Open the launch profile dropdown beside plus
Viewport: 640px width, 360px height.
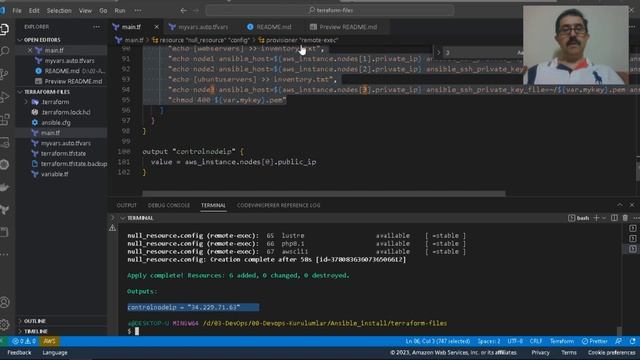pyautogui.click(x=604, y=218)
